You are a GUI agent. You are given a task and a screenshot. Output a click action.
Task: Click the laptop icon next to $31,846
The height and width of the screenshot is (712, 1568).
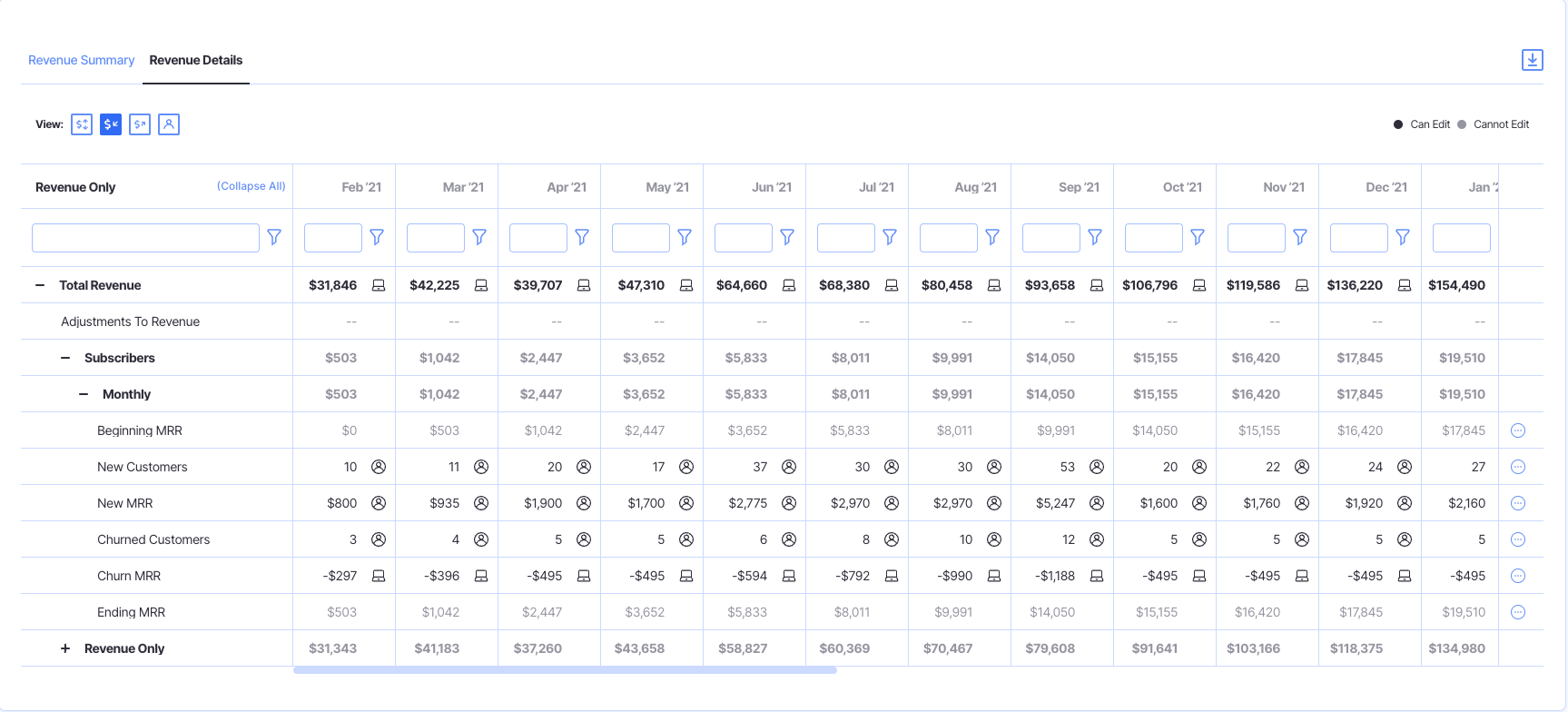pyautogui.click(x=379, y=285)
